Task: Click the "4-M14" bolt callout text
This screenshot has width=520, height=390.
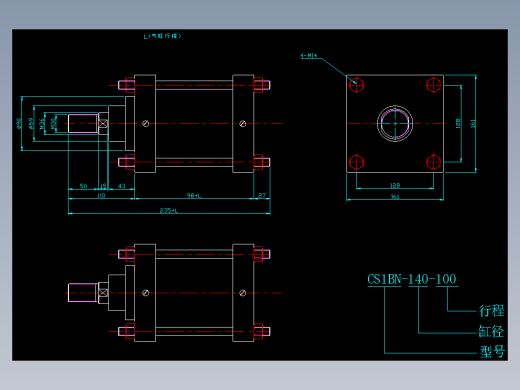Action: click(x=308, y=56)
